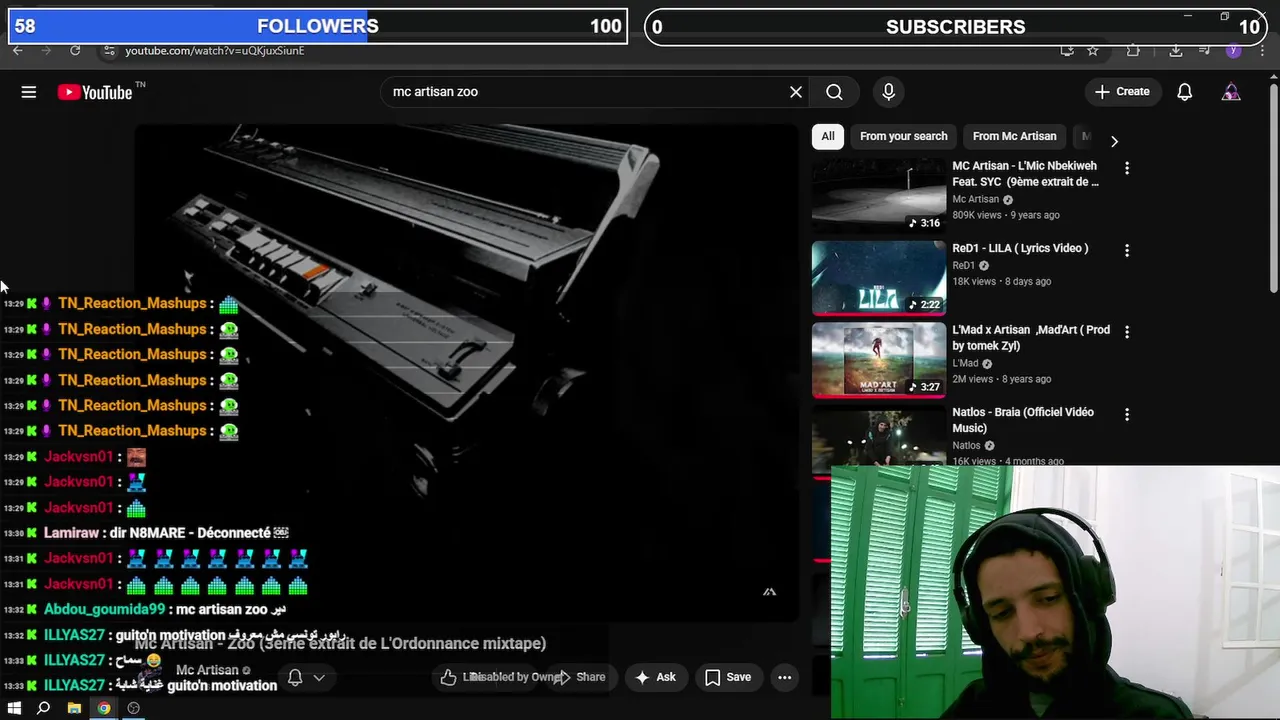
Task: Click username 'Abdou_goumida99' in chat
Action: (x=104, y=609)
